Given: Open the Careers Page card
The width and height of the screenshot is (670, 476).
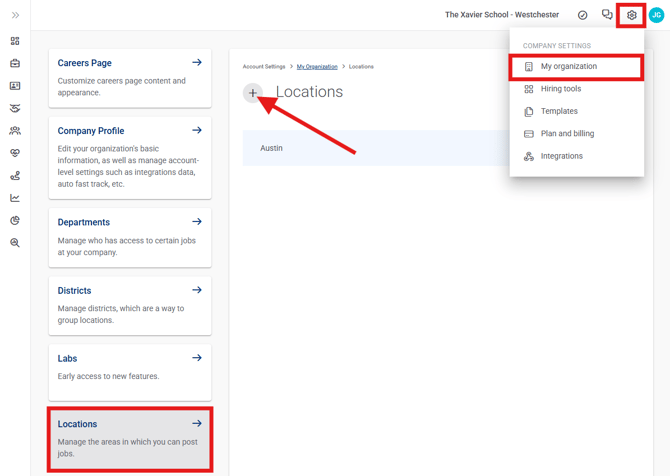Looking at the screenshot, I should pos(130,78).
